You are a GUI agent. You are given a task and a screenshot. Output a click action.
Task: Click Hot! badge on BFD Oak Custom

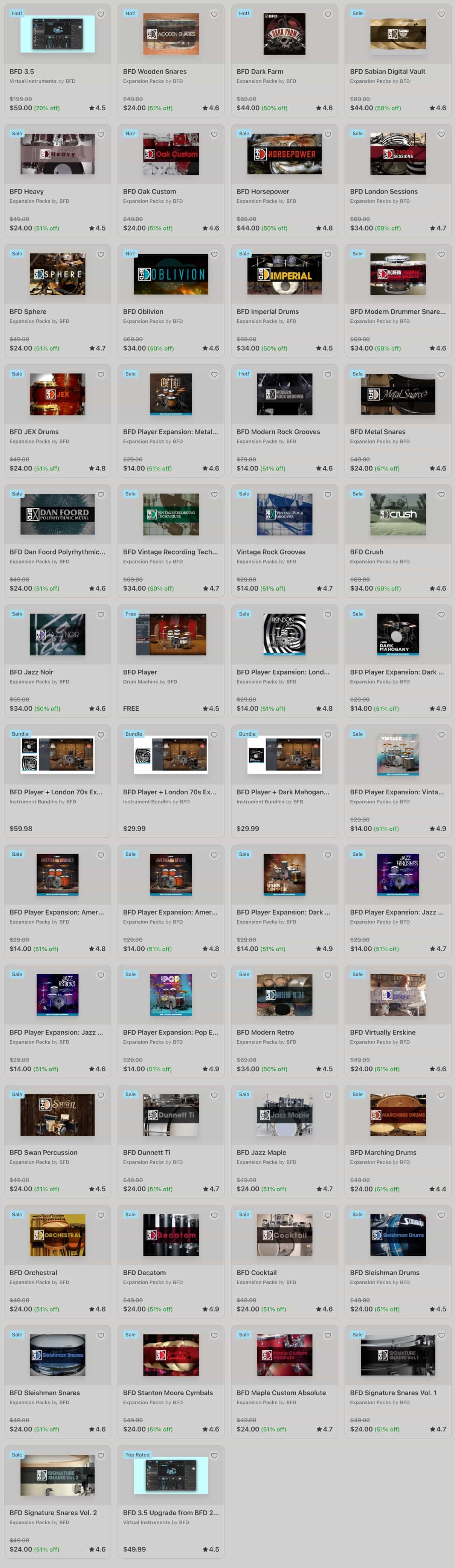click(x=130, y=133)
